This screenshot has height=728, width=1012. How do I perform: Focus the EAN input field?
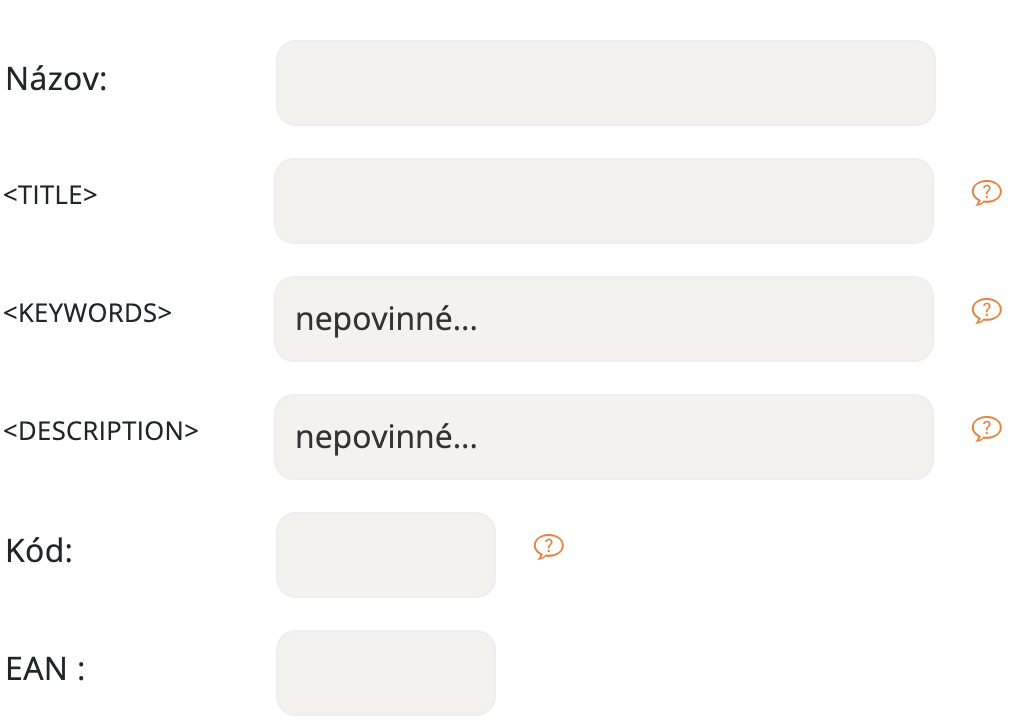tap(385, 672)
